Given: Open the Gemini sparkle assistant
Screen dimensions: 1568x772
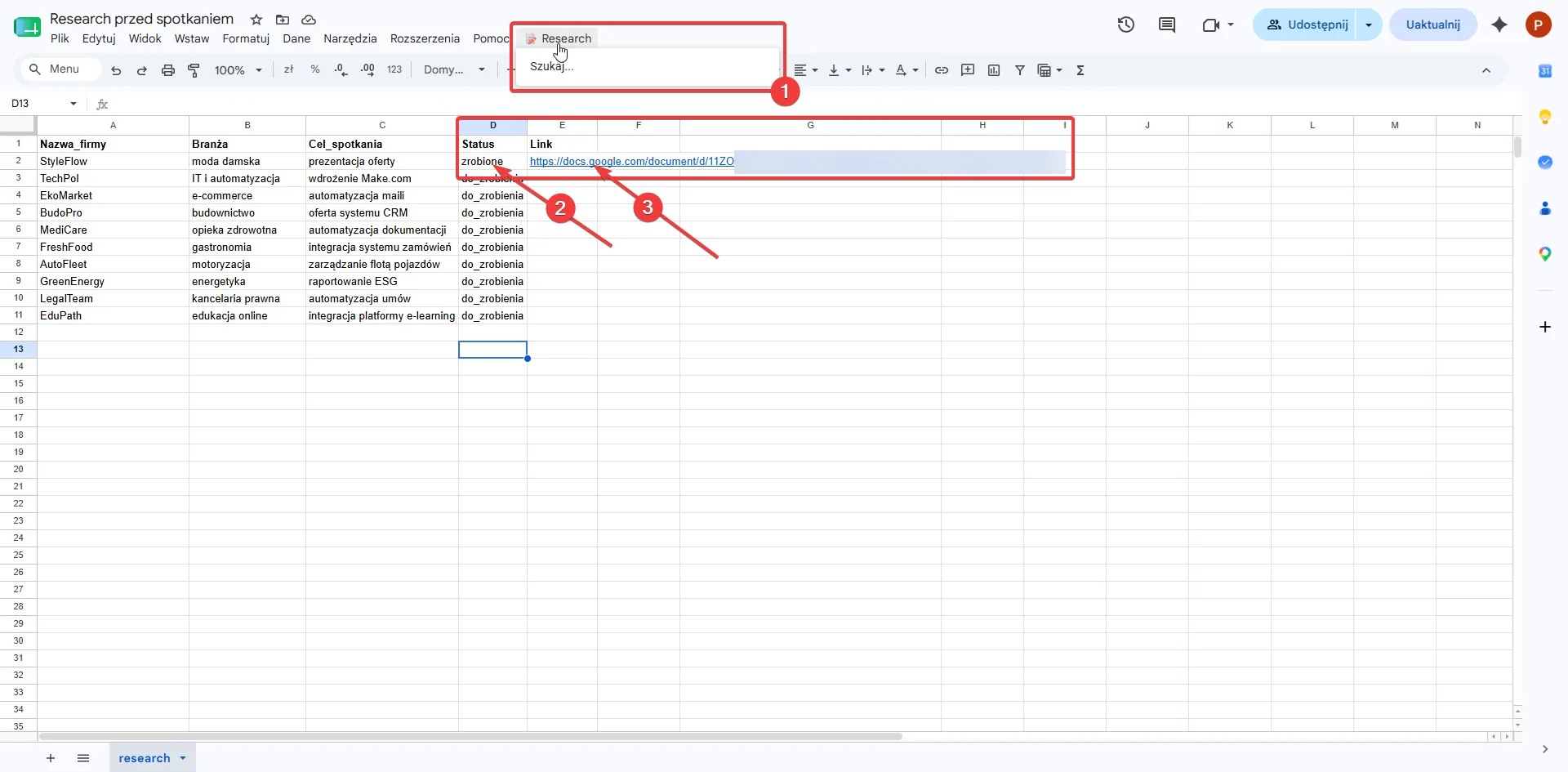Looking at the screenshot, I should 1499,25.
